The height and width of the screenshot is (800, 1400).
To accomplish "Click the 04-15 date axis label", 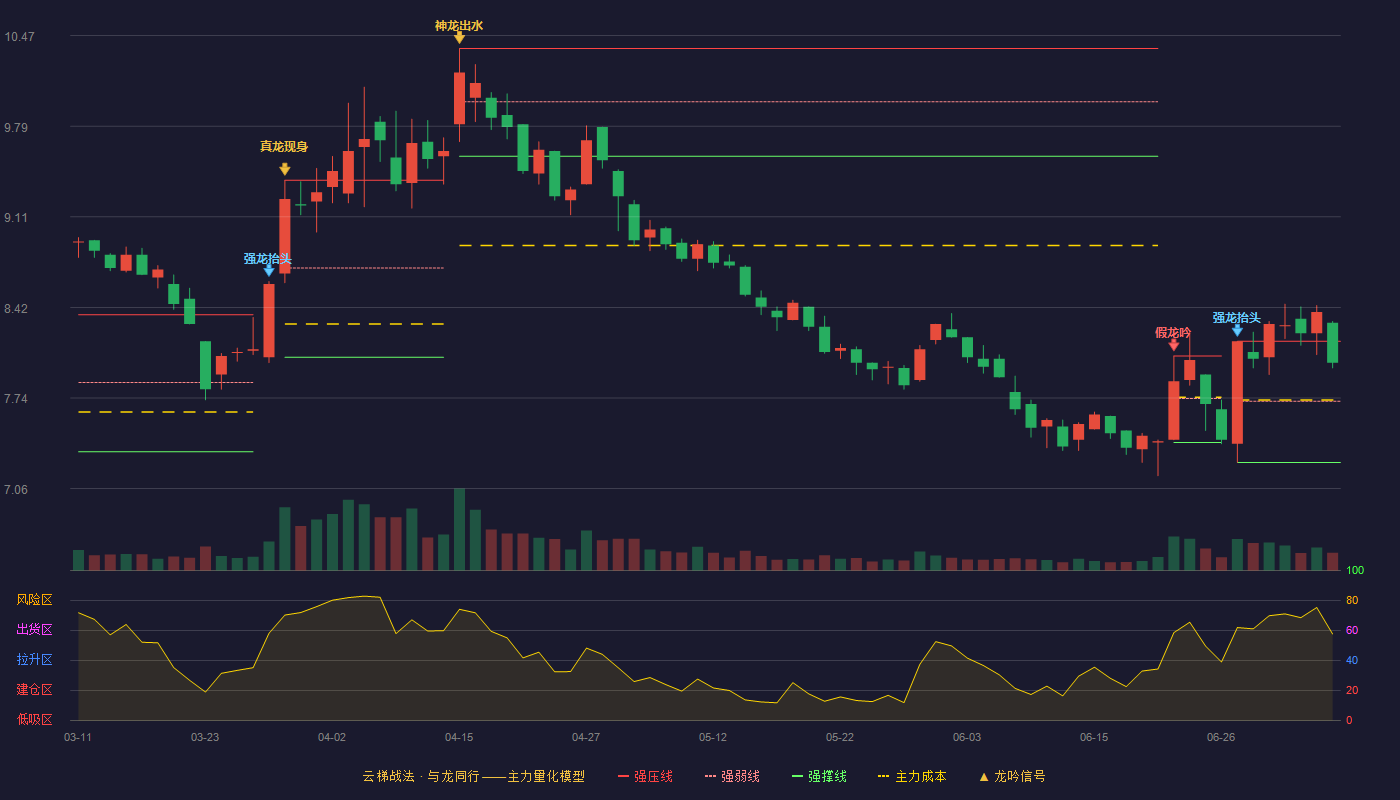I will (459, 737).
